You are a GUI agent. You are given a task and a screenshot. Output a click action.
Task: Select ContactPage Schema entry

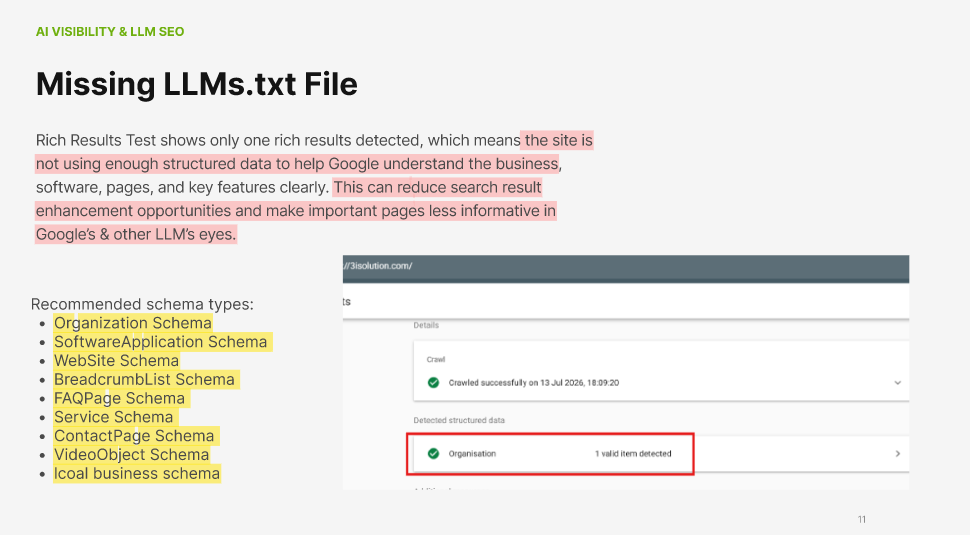134,436
